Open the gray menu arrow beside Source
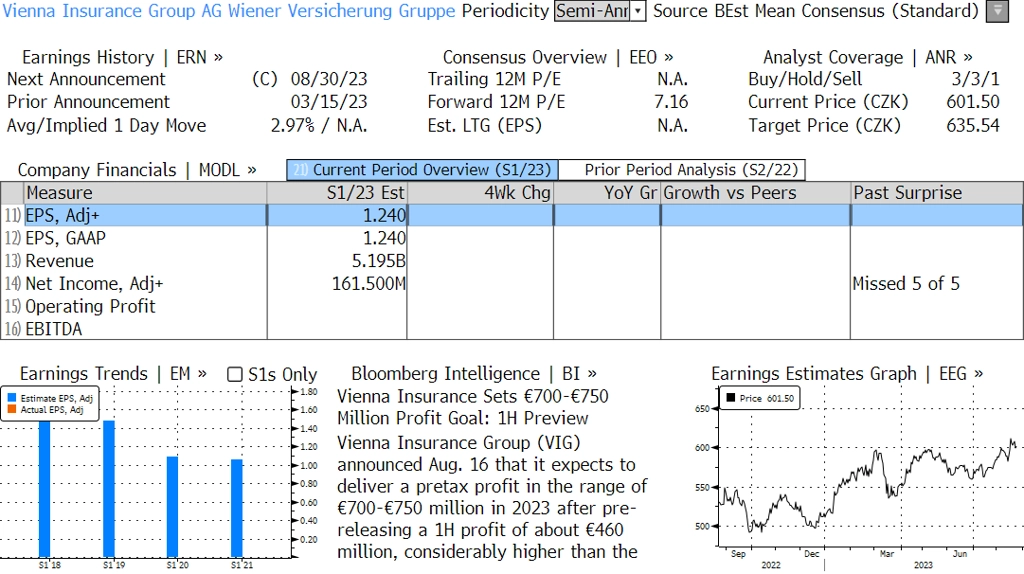The image size is (1024, 574). (997, 11)
